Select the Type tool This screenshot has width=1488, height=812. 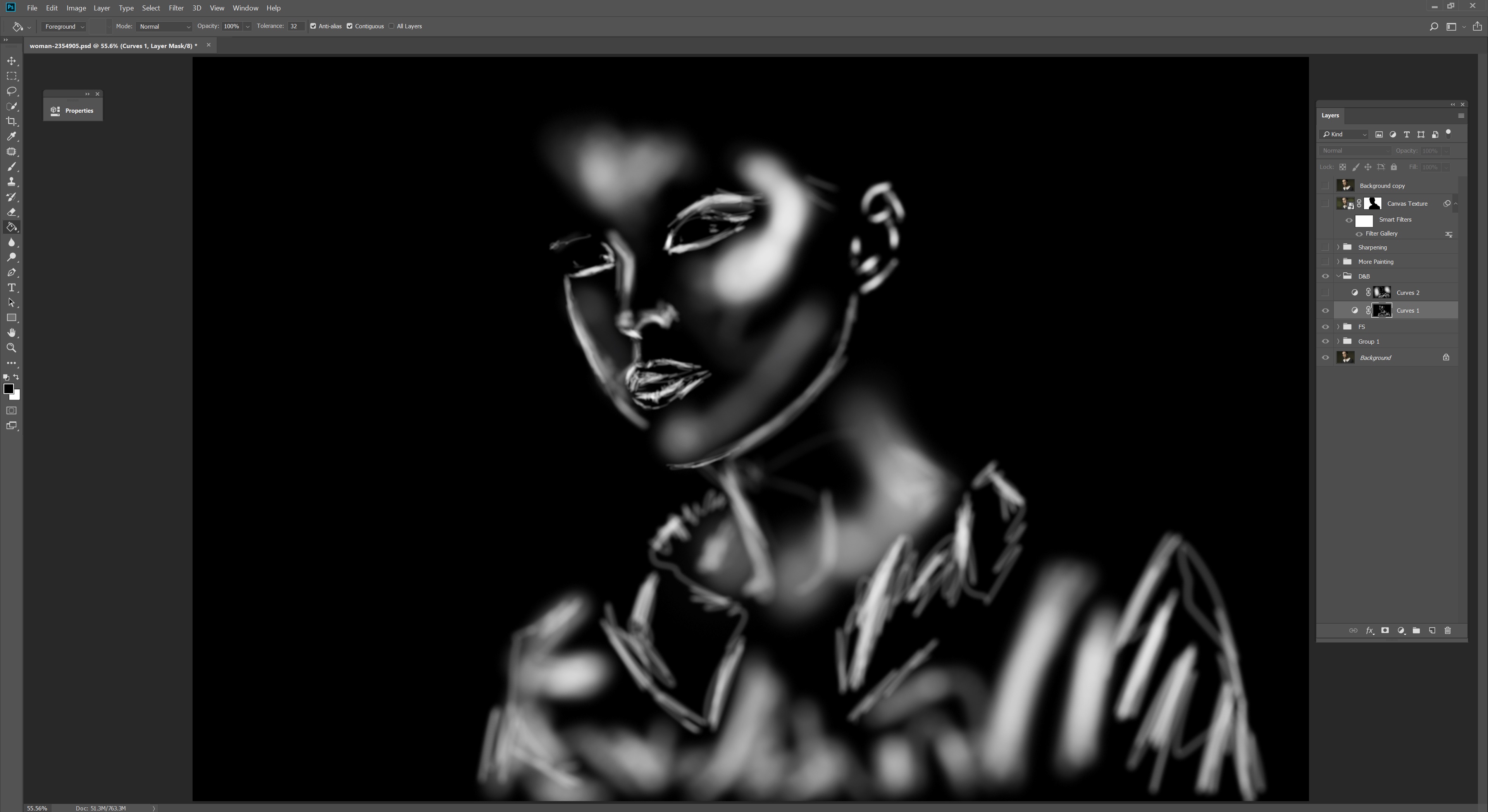[x=12, y=287]
